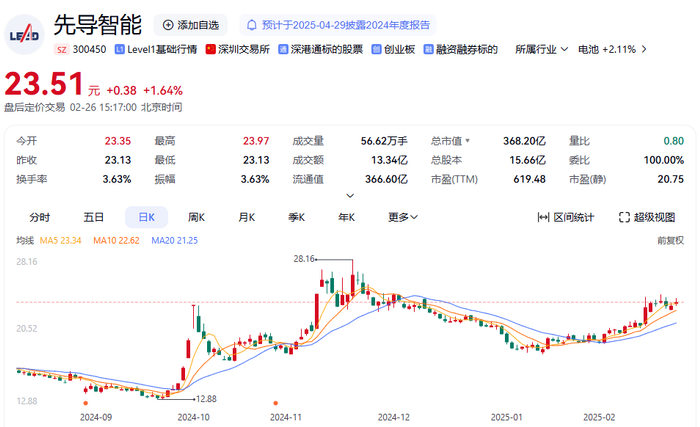Click the +1.64% change percentage
The width and height of the screenshot is (700, 427).
[x=163, y=91]
